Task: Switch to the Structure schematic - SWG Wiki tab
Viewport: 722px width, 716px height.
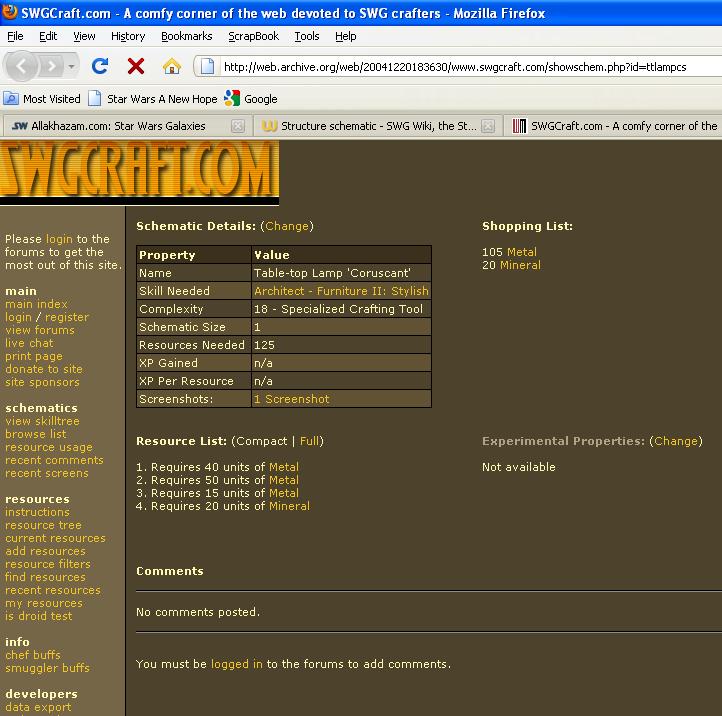Action: [376, 126]
